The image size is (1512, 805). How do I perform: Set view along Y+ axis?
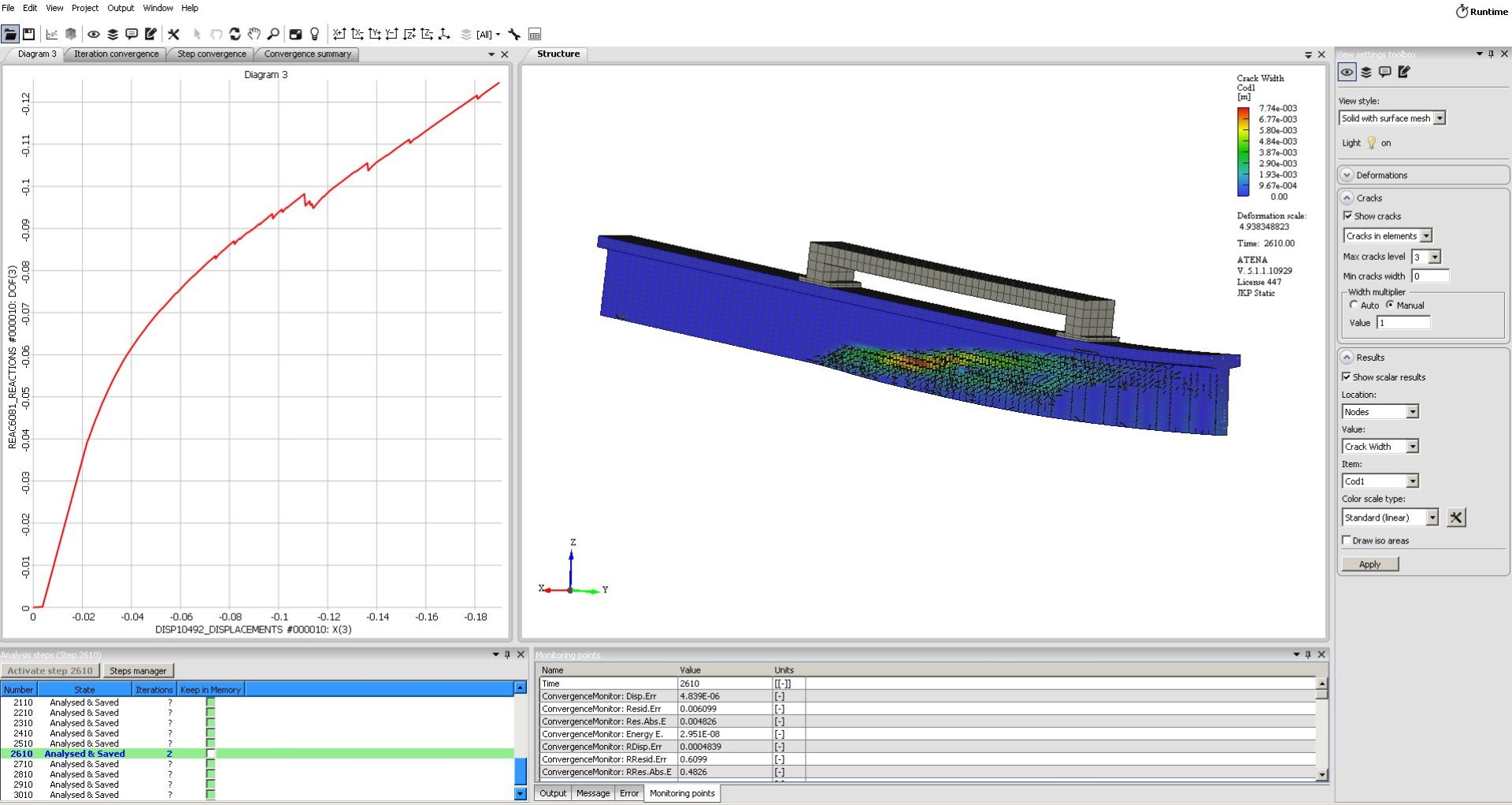(375, 34)
